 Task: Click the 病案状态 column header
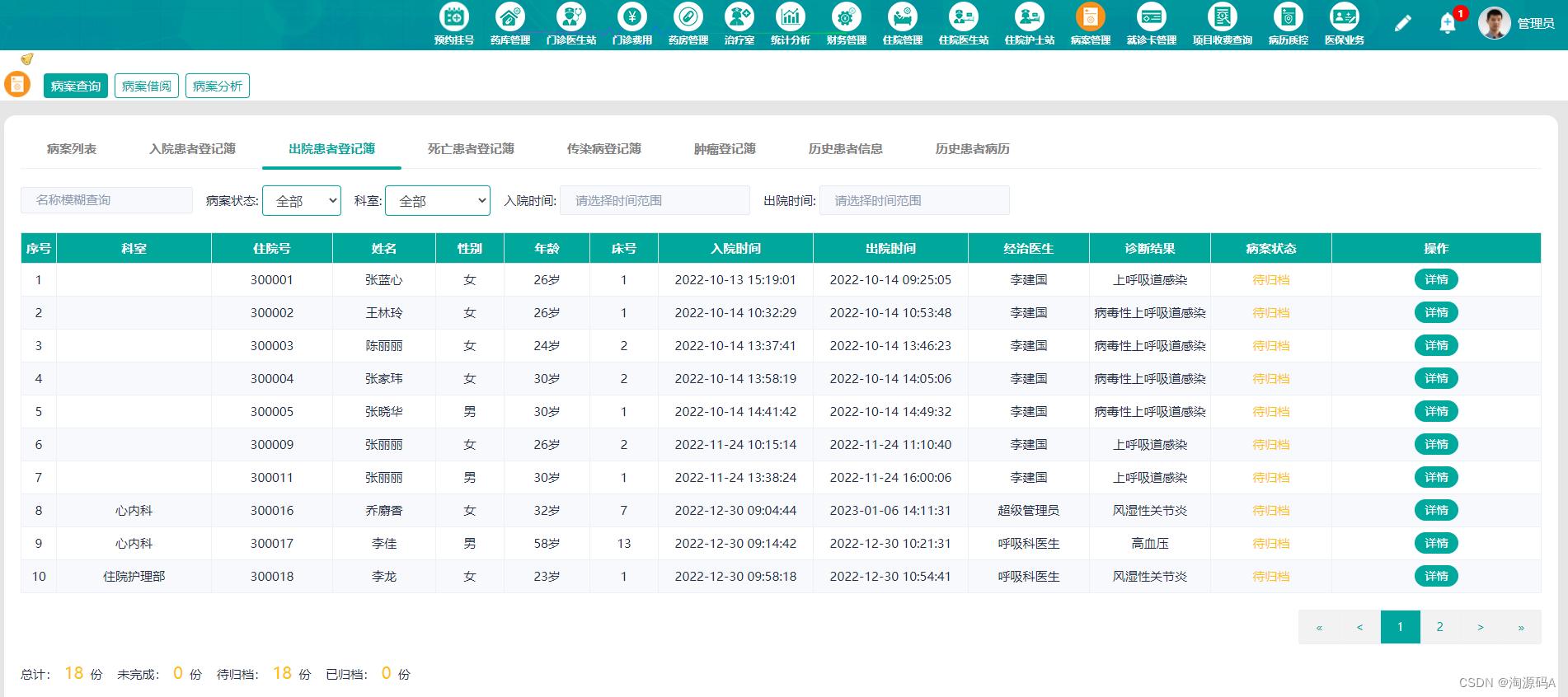click(1270, 248)
